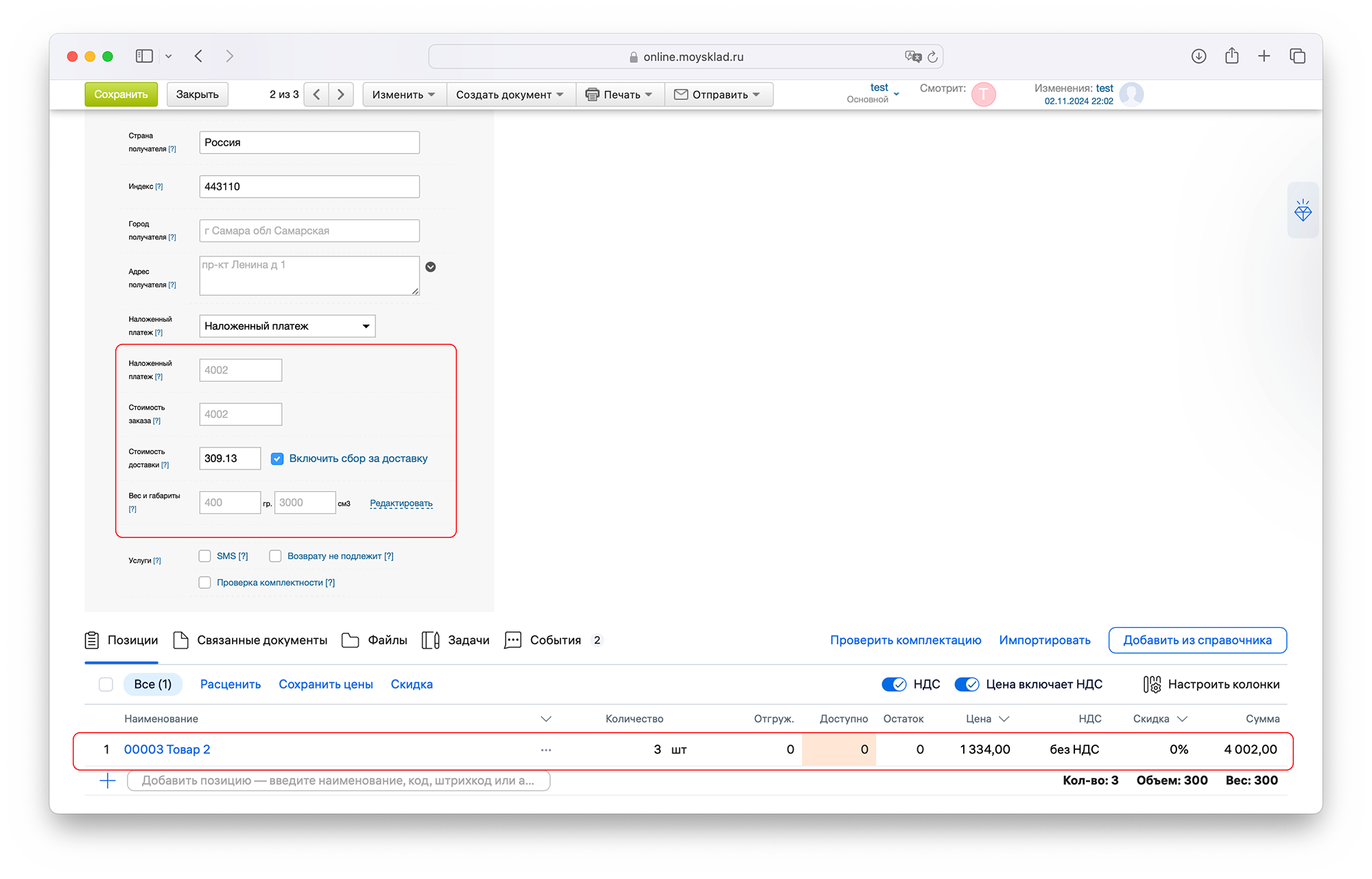The width and height of the screenshot is (1372, 879).
Task: Uncheck 'Включить сбор за доставку' checkbox
Action: (x=277, y=458)
